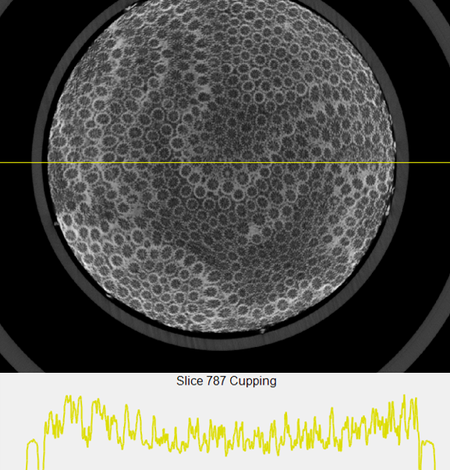Image resolution: width=450 pixels, height=470 pixels.
Task: Click the circular CT slice image of coral
Action: [x=222, y=163]
